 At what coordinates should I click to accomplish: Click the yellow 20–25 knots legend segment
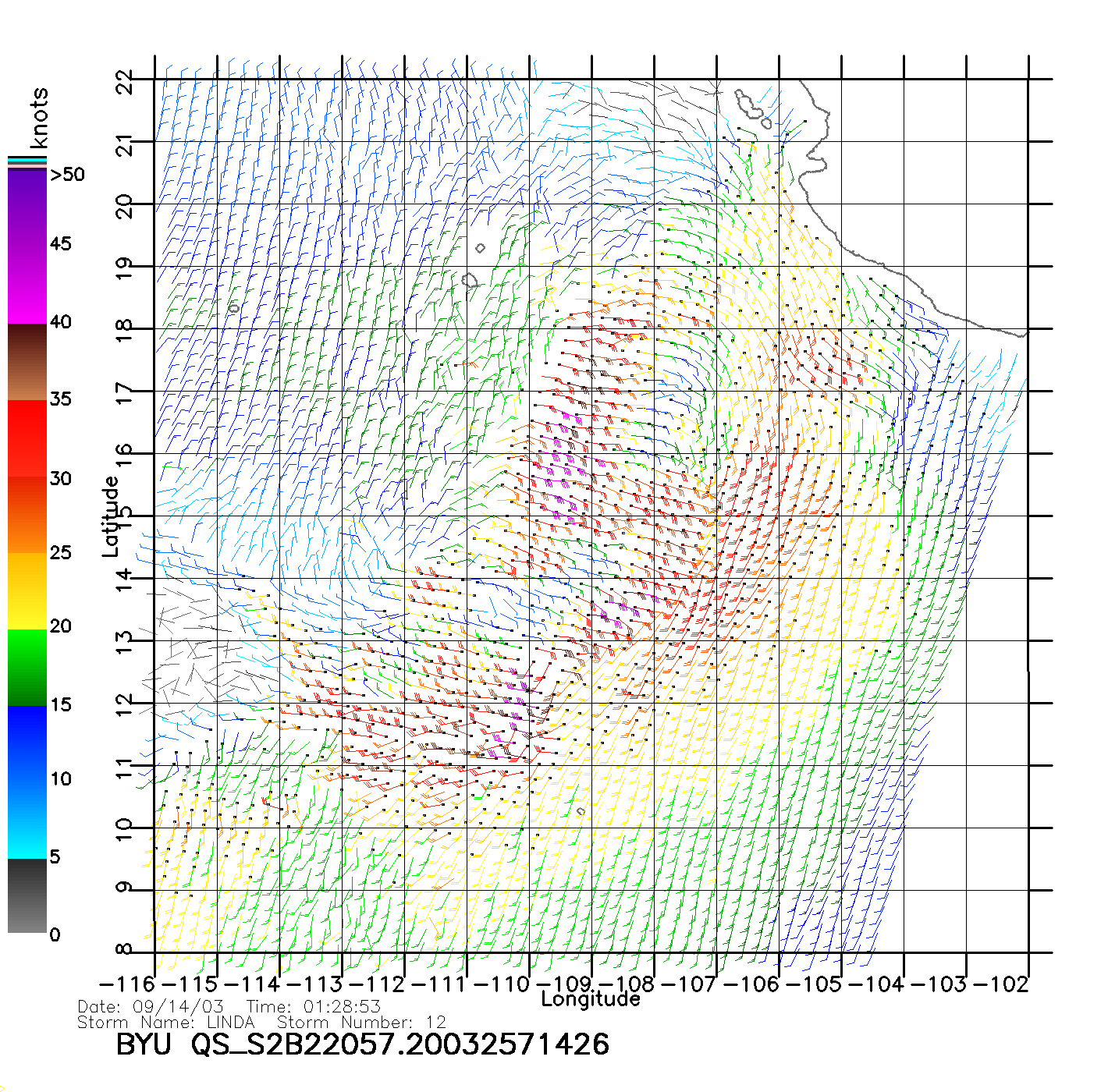point(27,590)
